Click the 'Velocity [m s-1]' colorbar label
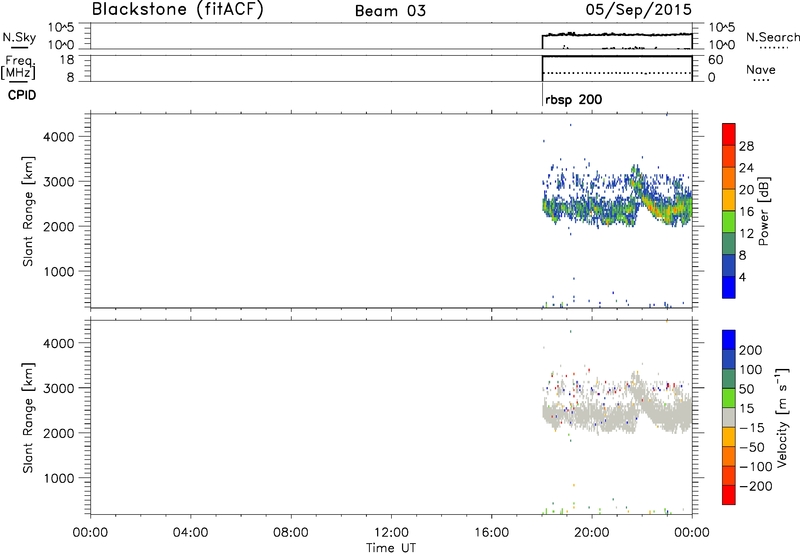Screen dimensions: 800x554 coord(781,417)
